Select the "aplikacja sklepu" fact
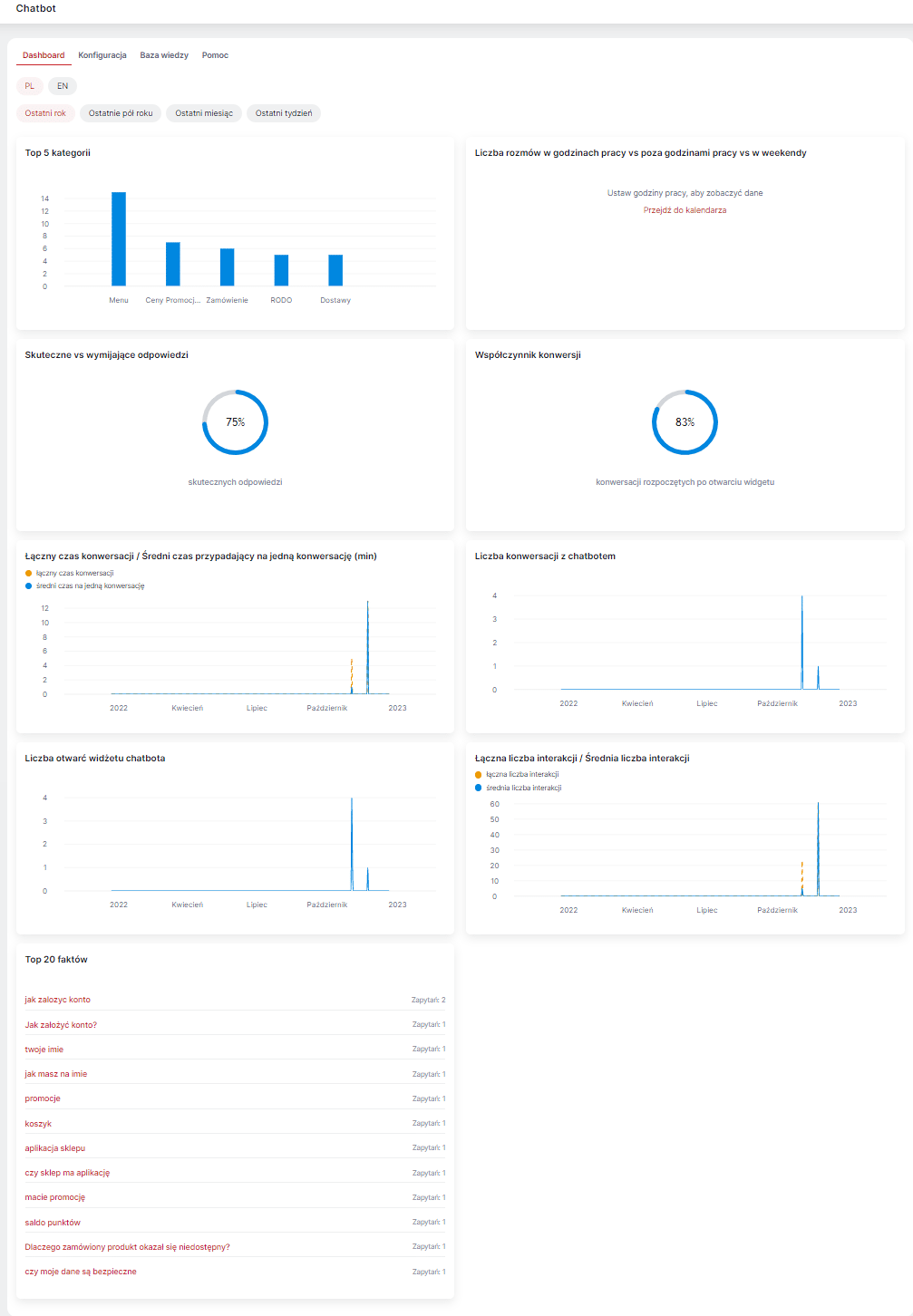The height and width of the screenshot is (1316, 913). point(55,1148)
